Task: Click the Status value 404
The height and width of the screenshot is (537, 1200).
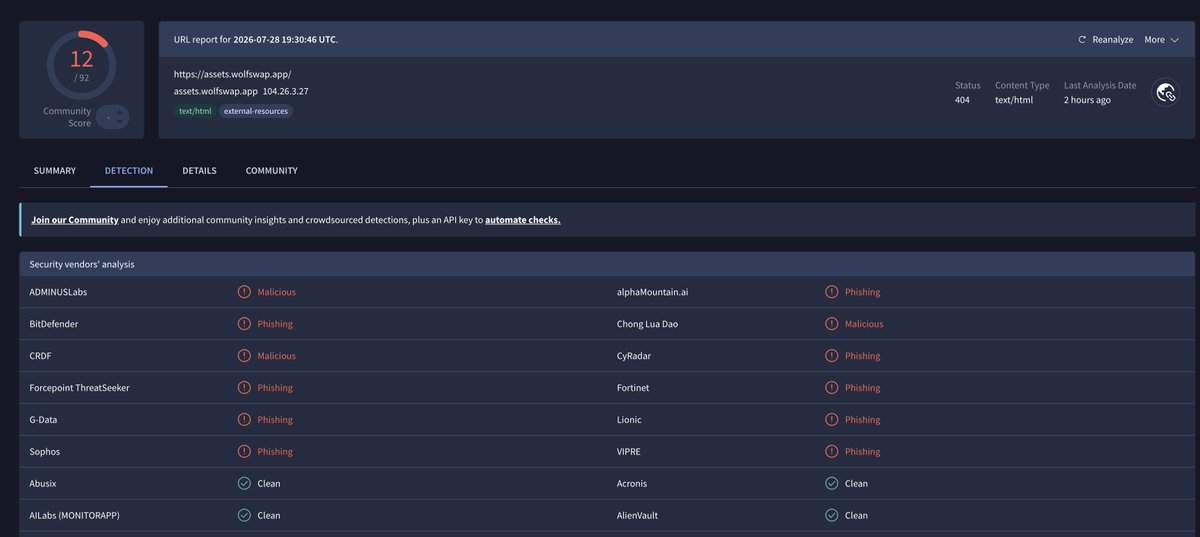Action: [x=962, y=100]
